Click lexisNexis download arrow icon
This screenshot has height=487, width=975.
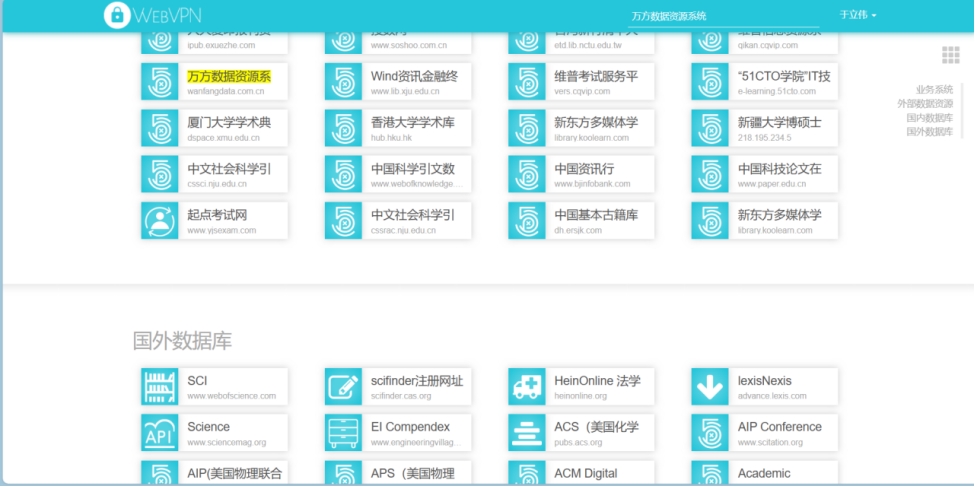click(710, 387)
